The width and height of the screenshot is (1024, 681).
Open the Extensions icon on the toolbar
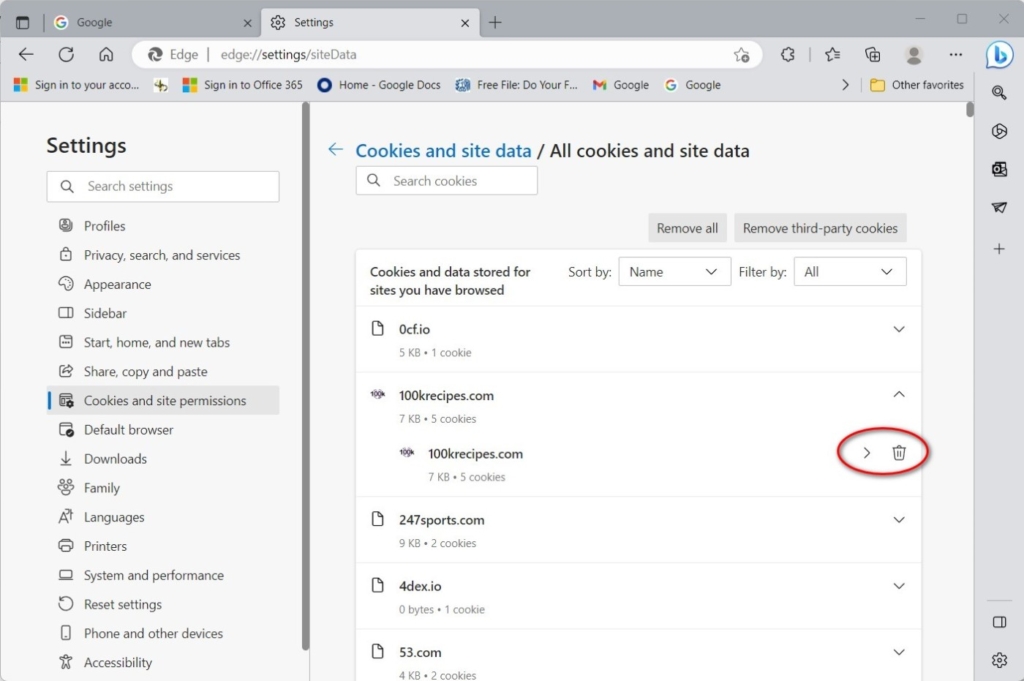coord(788,55)
